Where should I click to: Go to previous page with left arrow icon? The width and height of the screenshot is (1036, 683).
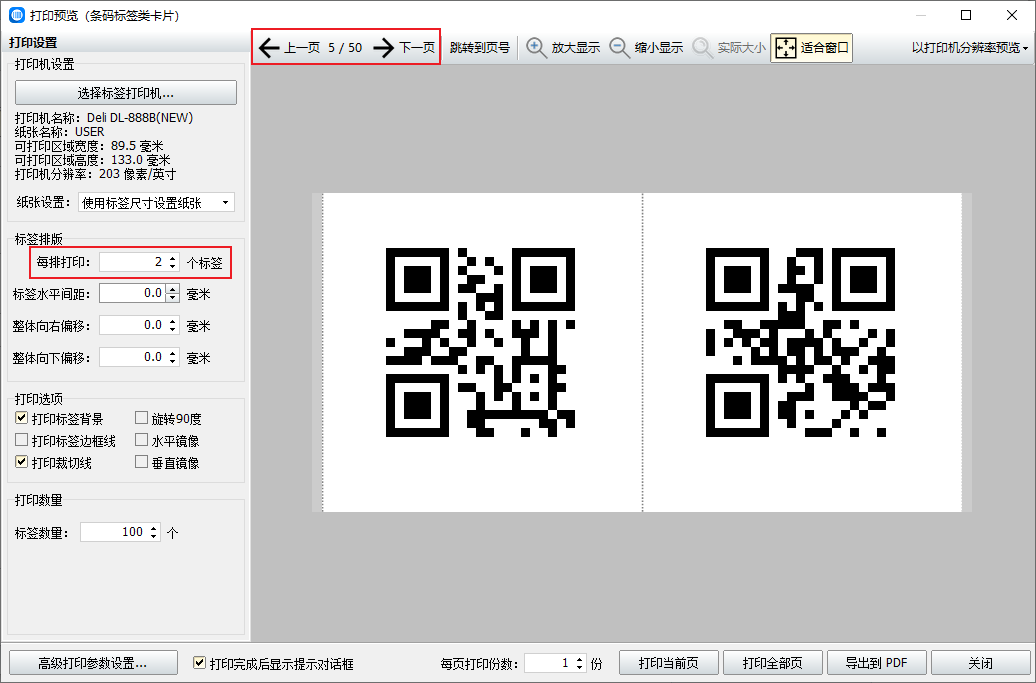tap(269, 48)
